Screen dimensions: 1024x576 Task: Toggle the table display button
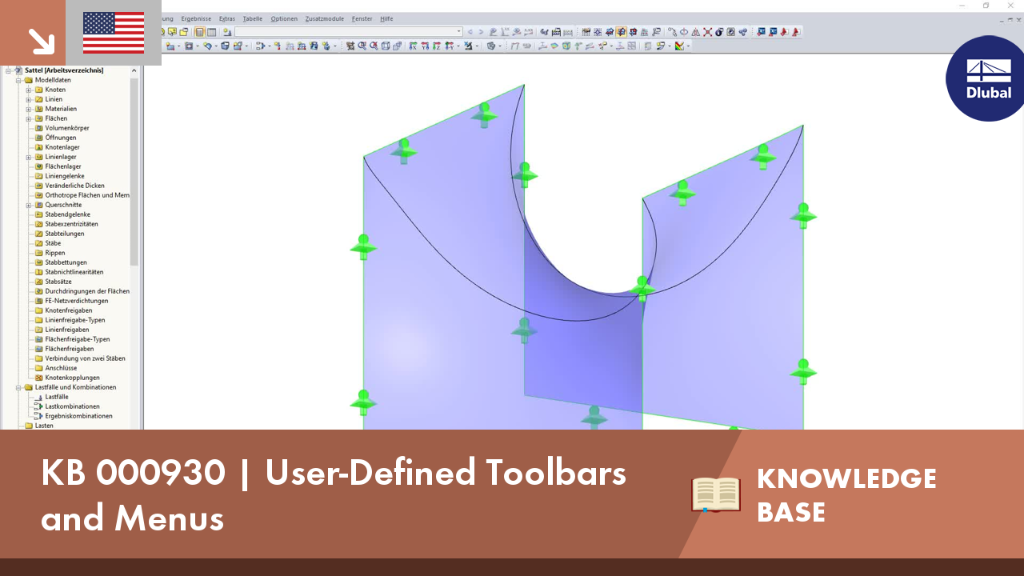pos(212,32)
